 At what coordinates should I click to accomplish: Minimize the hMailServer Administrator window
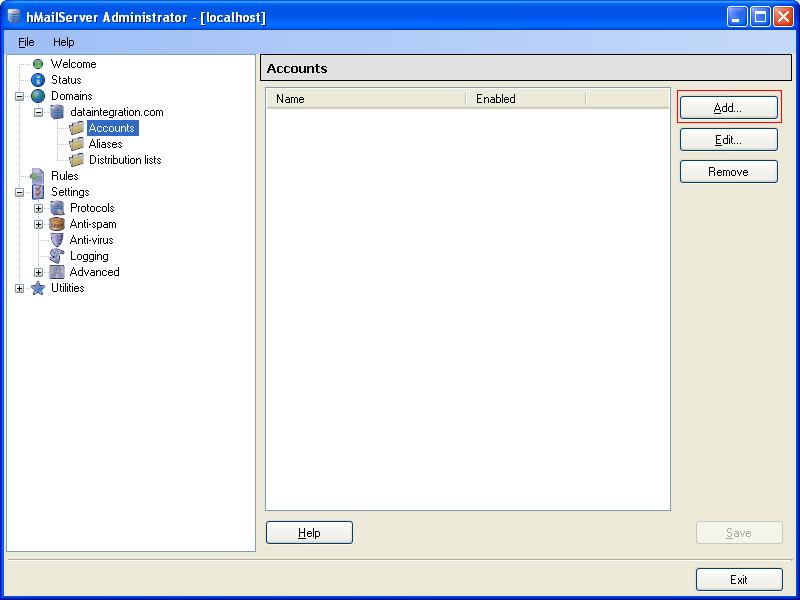point(736,17)
